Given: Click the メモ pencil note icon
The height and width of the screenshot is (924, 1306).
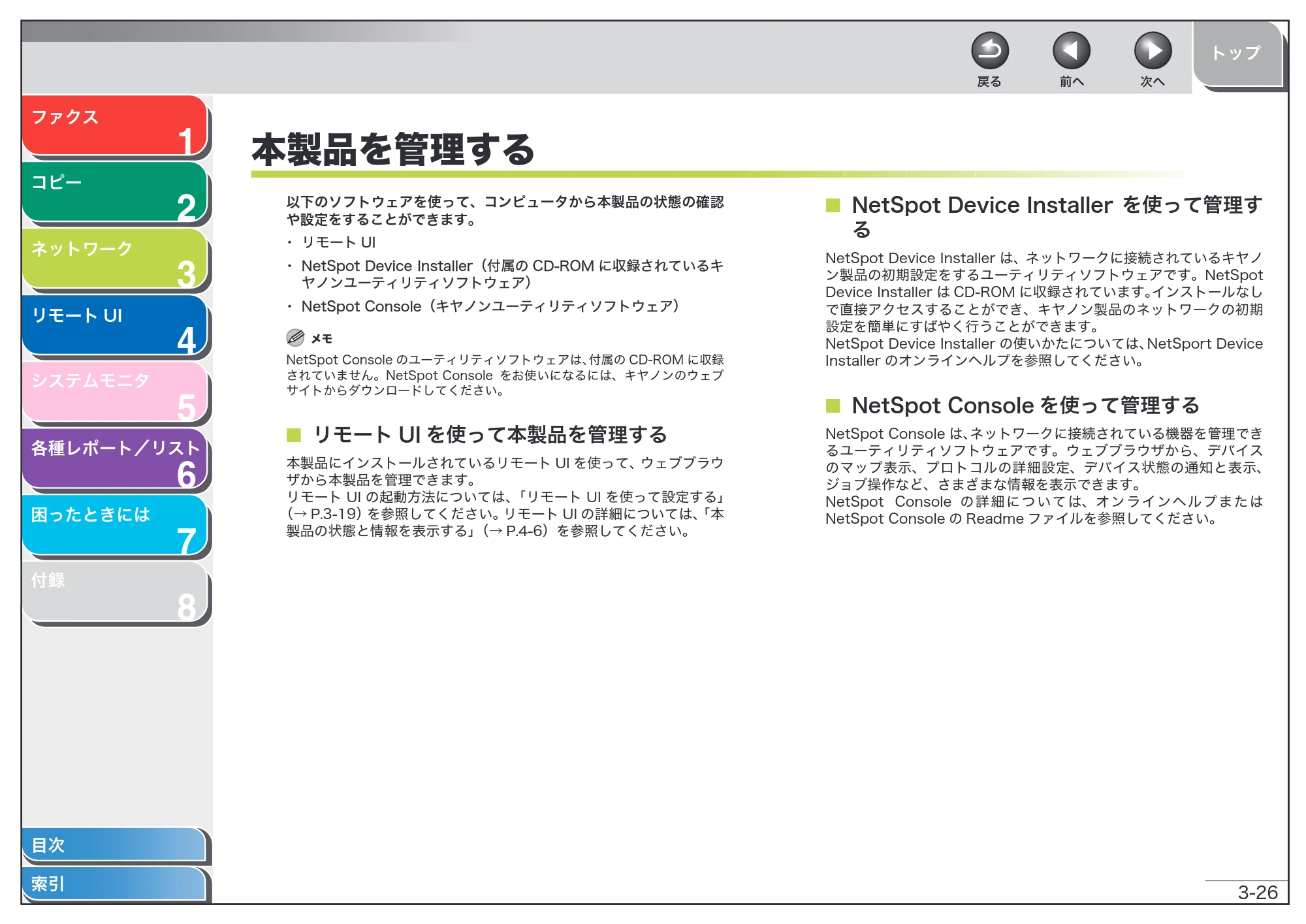Looking at the screenshot, I should tap(295, 338).
